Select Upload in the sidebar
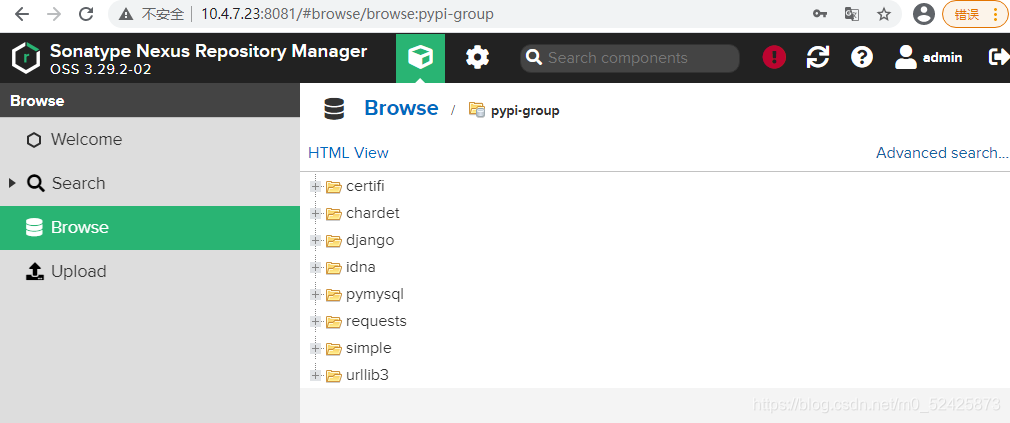The width and height of the screenshot is (1010, 423). coord(78,271)
